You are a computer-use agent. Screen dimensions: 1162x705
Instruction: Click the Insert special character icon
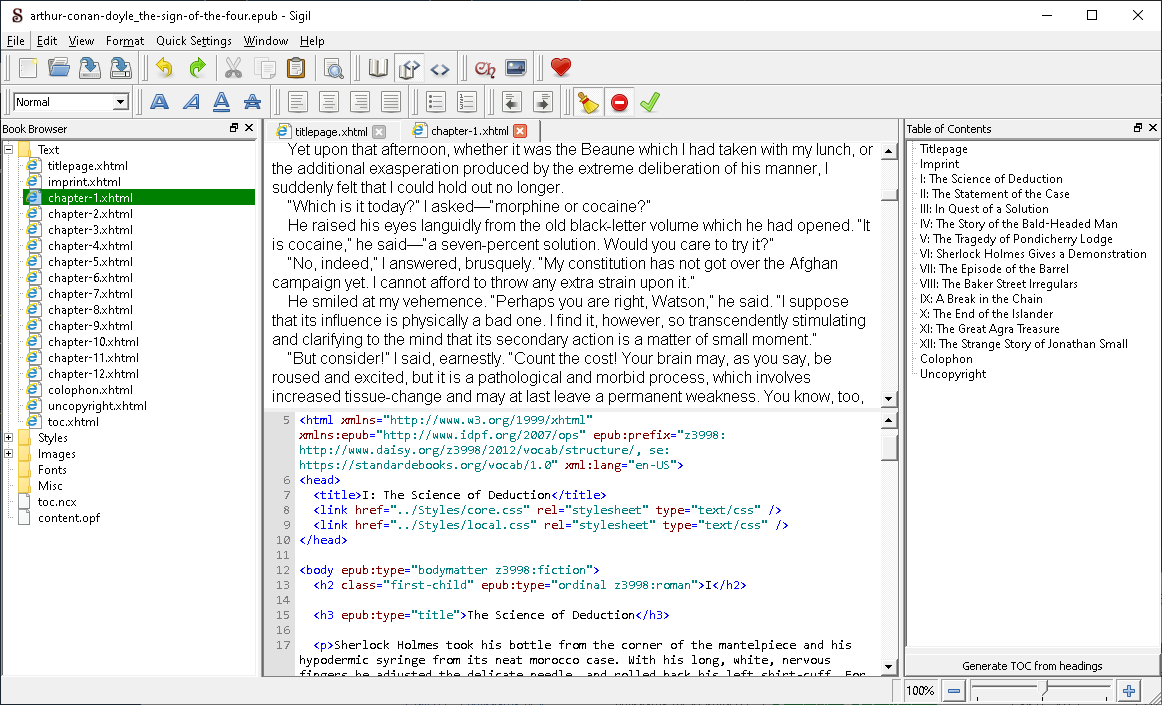tap(485, 68)
